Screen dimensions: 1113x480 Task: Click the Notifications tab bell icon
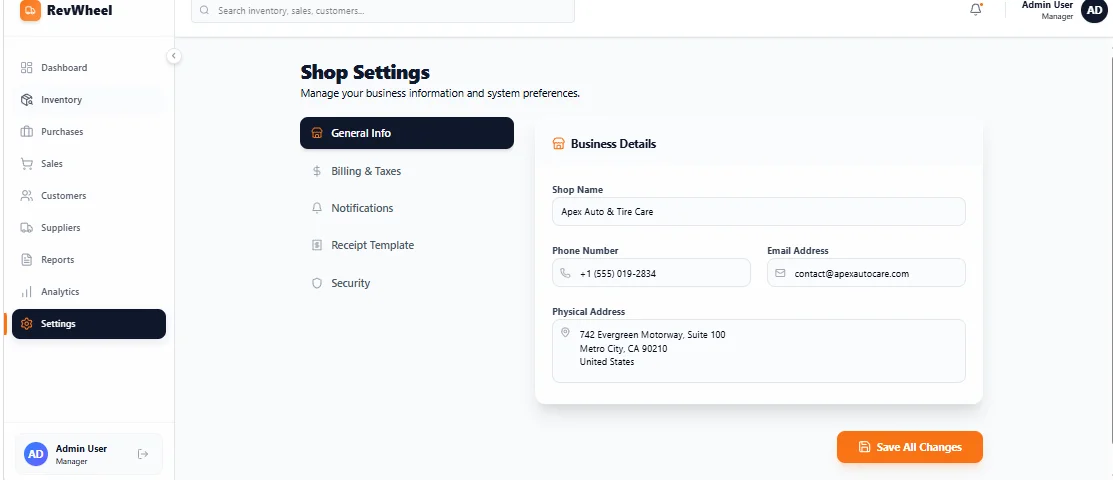click(317, 208)
